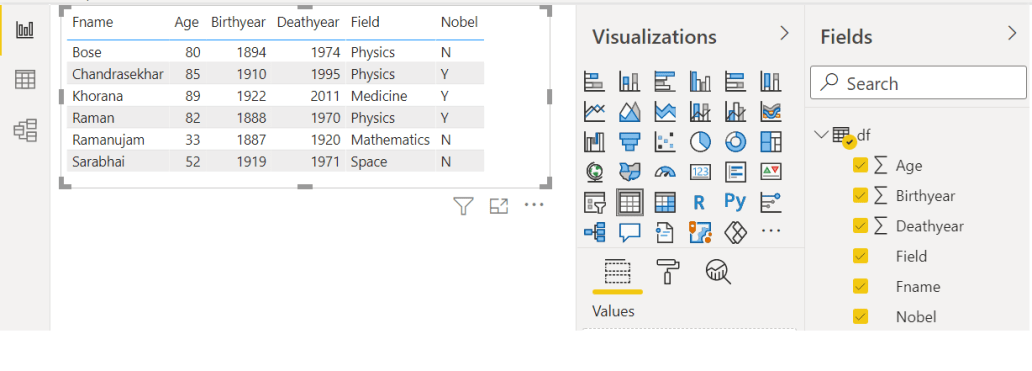Image resolution: width=1032 pixels, height=371 pixels.
Task: Select the Funnel chart visual
Action: (x=629, y=141)
